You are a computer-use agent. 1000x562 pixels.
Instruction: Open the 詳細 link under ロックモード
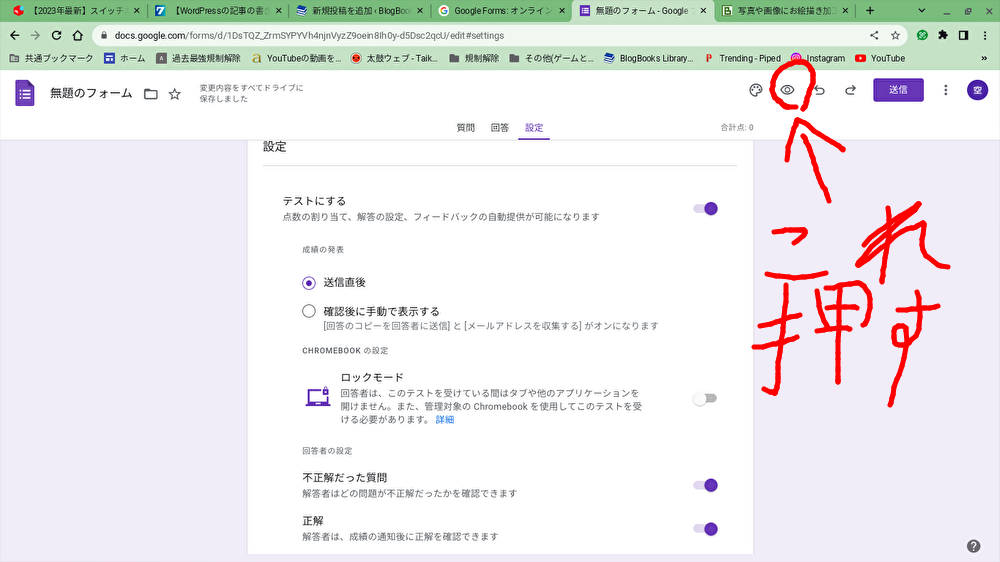pyautogui.click(x=444, y=420)
